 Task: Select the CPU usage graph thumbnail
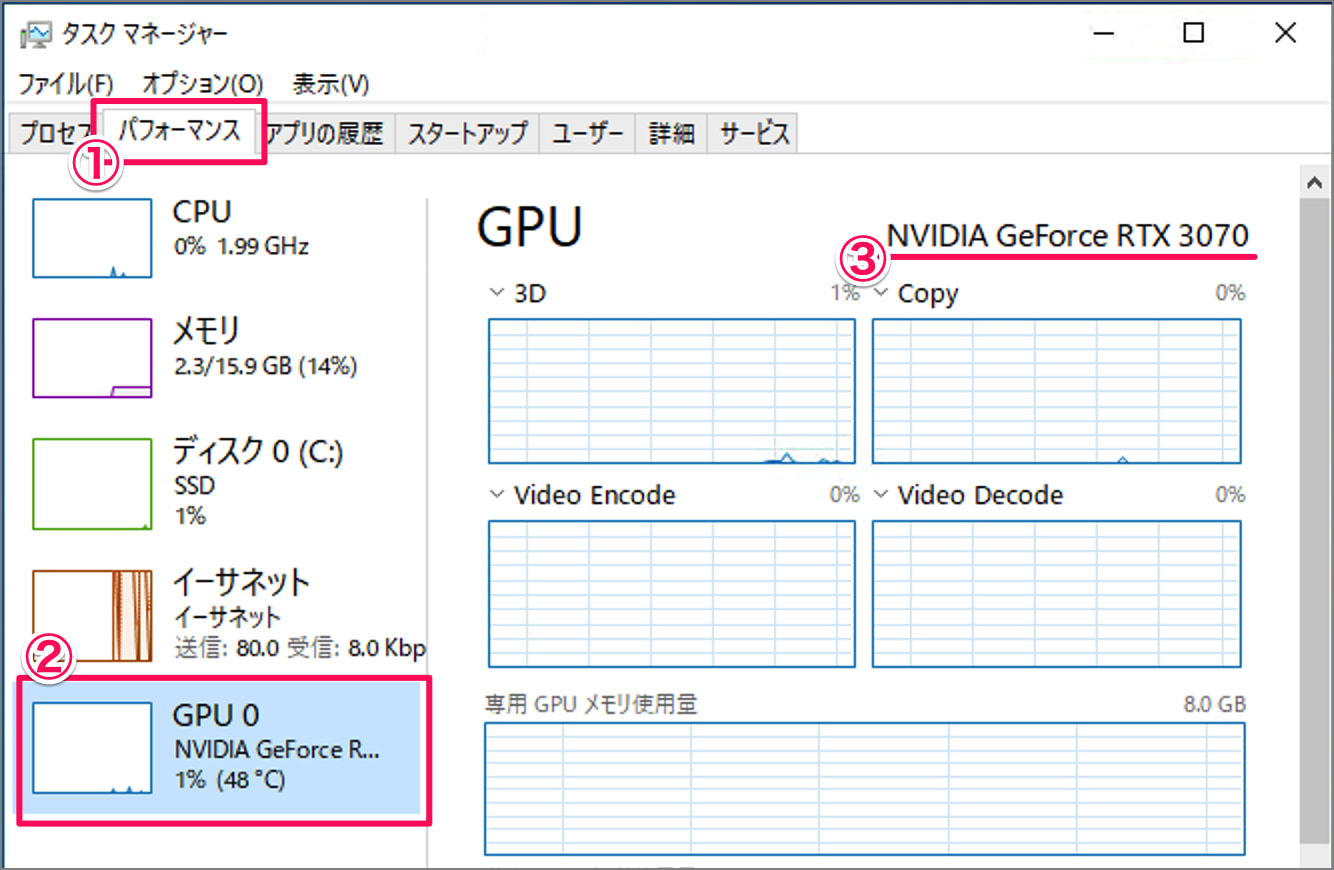click(92, 238)
